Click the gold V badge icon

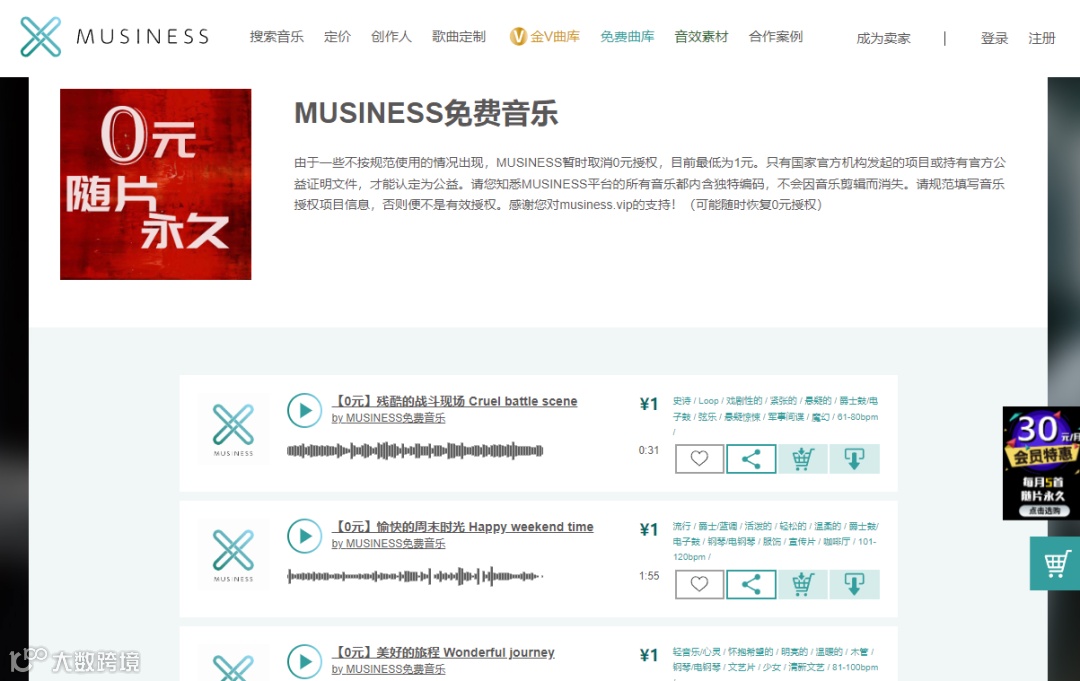click(x=518, y=36)
